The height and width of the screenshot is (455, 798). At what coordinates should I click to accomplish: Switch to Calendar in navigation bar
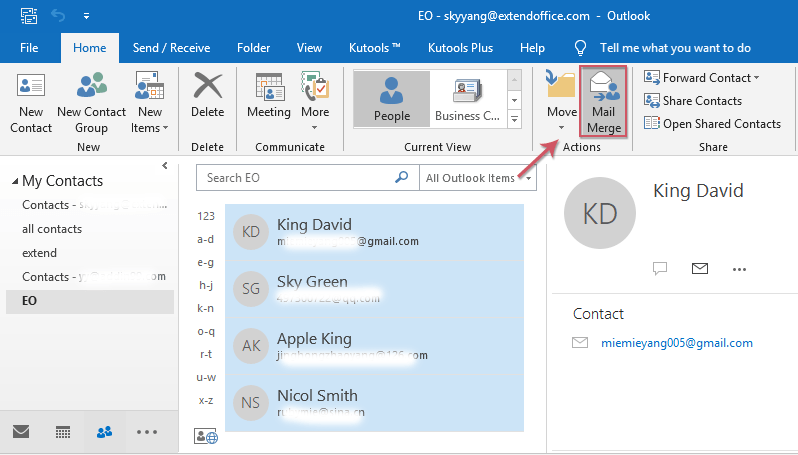(x=63, y=432)
